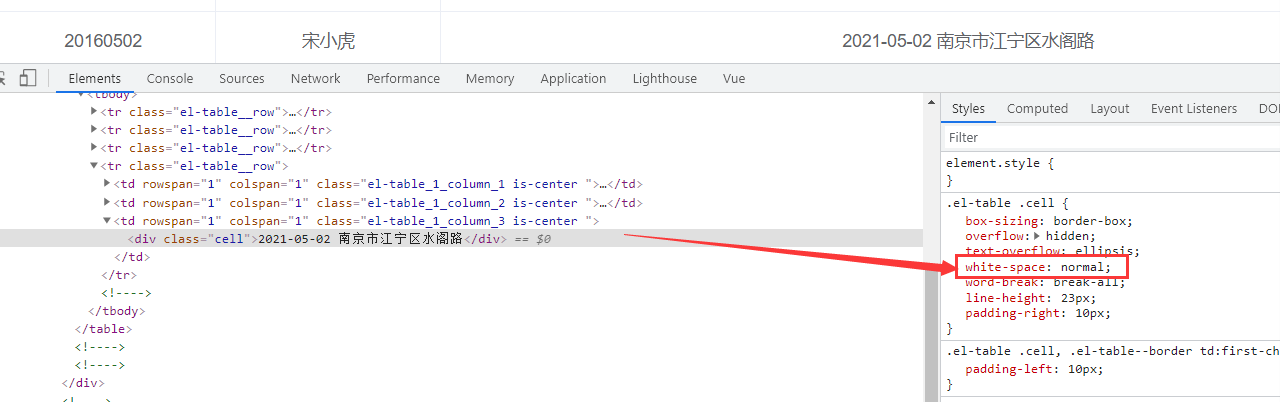Open the Vue devtools tab
This screenshot has height=402, width=1280.
point(734,78)
